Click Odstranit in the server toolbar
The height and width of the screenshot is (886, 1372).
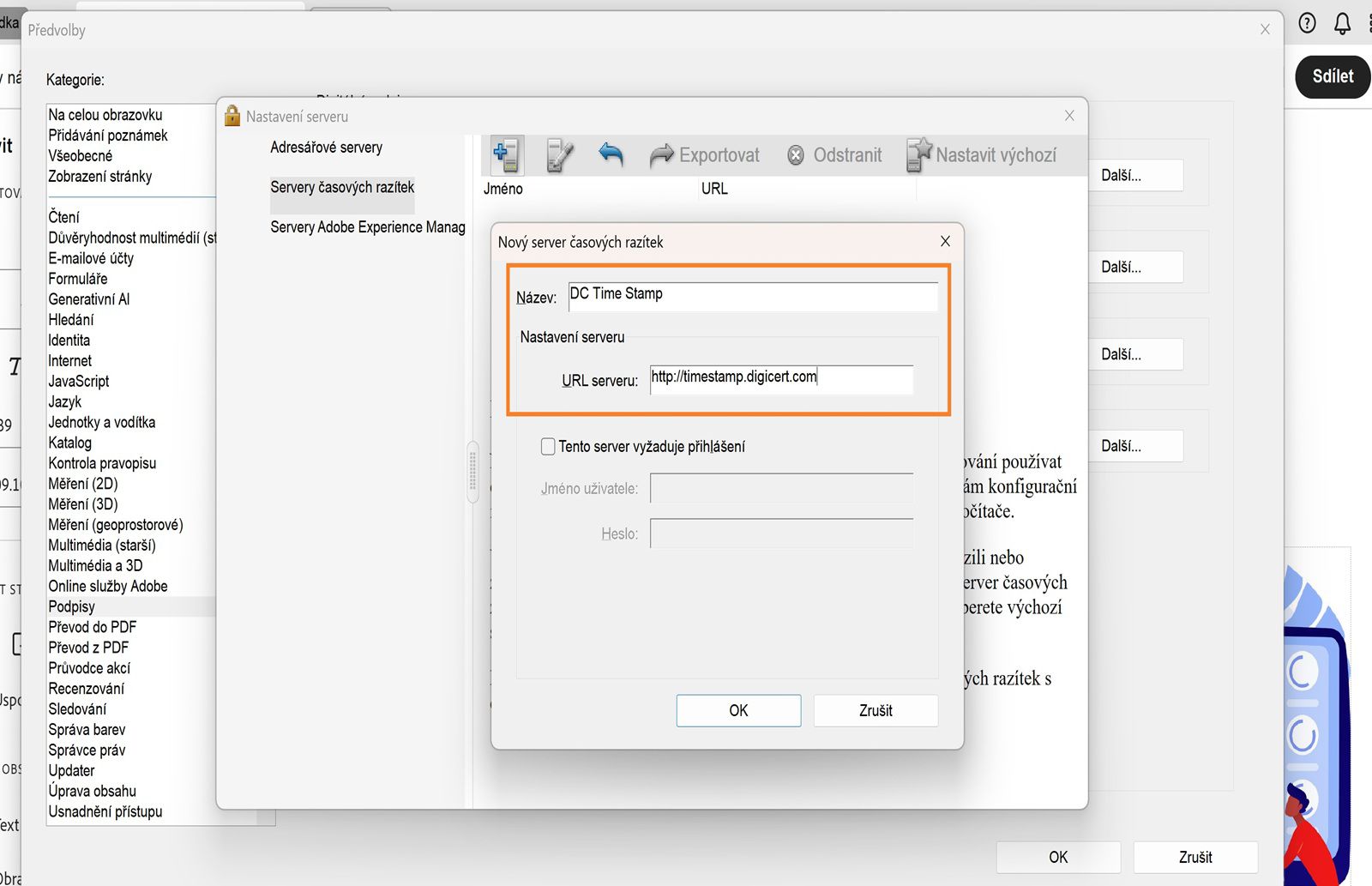pos(834,155)
